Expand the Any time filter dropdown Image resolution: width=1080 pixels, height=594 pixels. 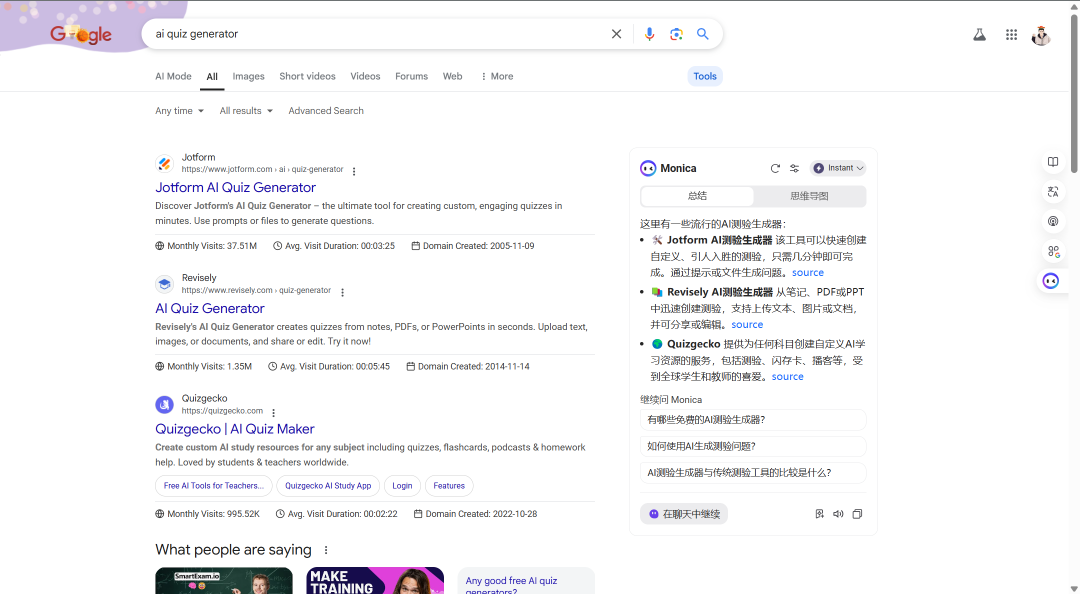(179, 111)
